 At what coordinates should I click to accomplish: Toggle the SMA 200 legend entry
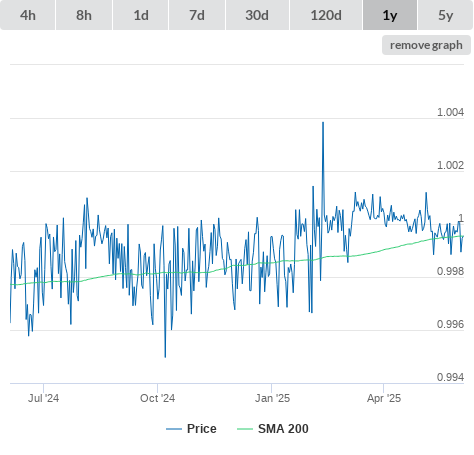tap(273, 429)
